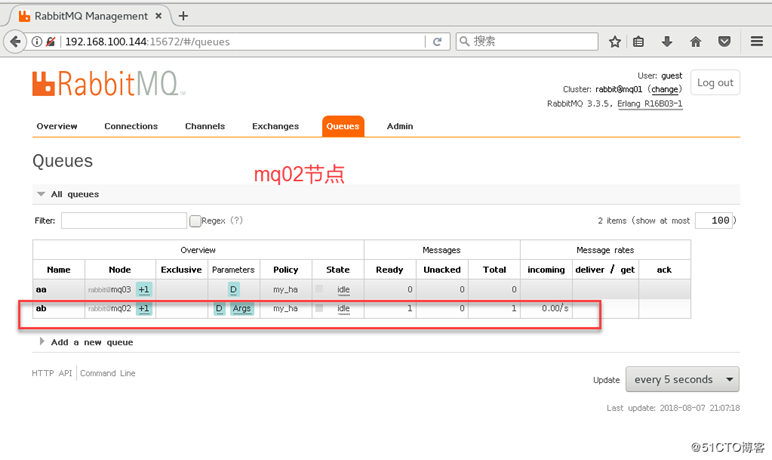
Task: Sort by Exclusive column header
Action: point(181,269)
